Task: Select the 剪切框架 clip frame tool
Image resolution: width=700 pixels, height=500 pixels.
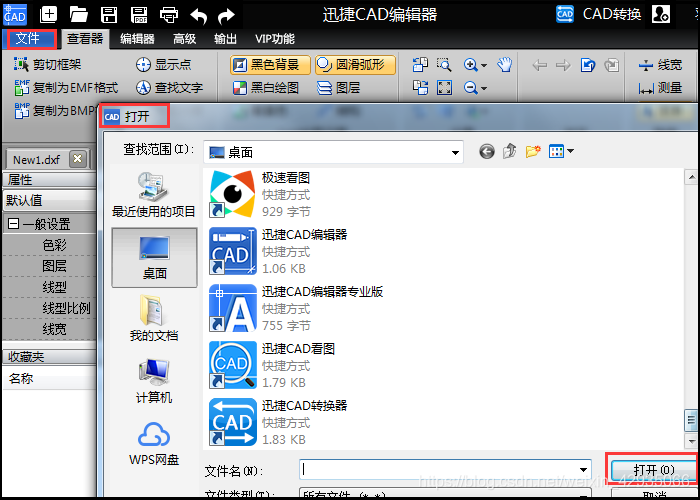Action: (x=47, y=65)
